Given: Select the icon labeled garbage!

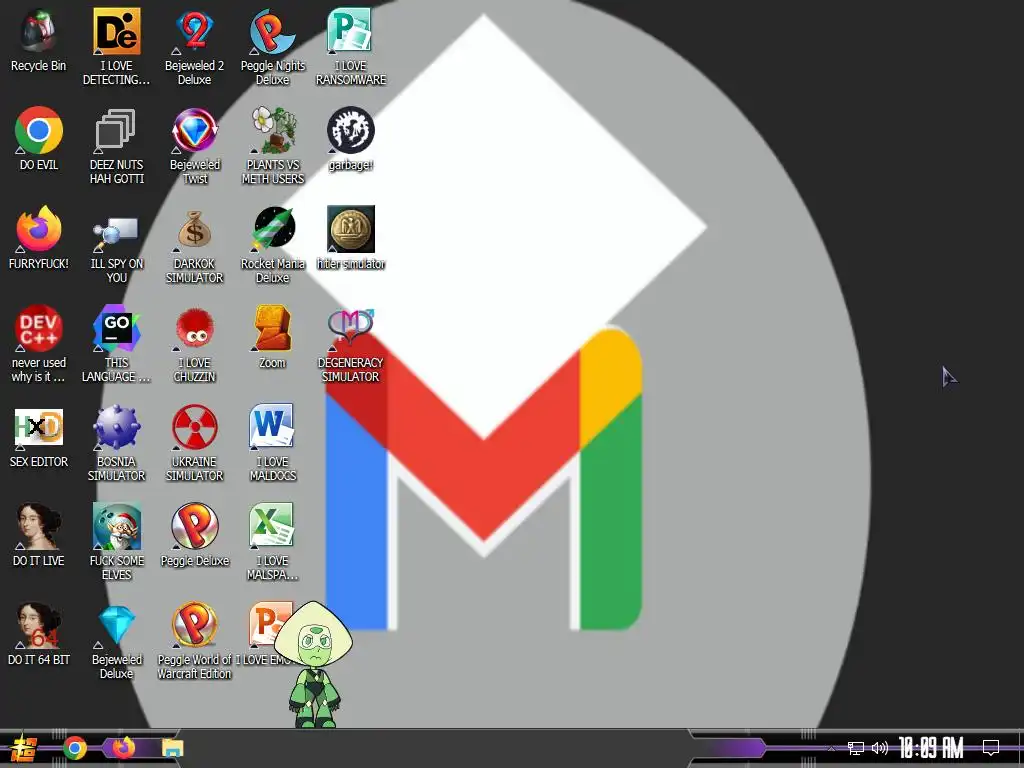Looking at the screenshot, I should (x=350, y=130).
